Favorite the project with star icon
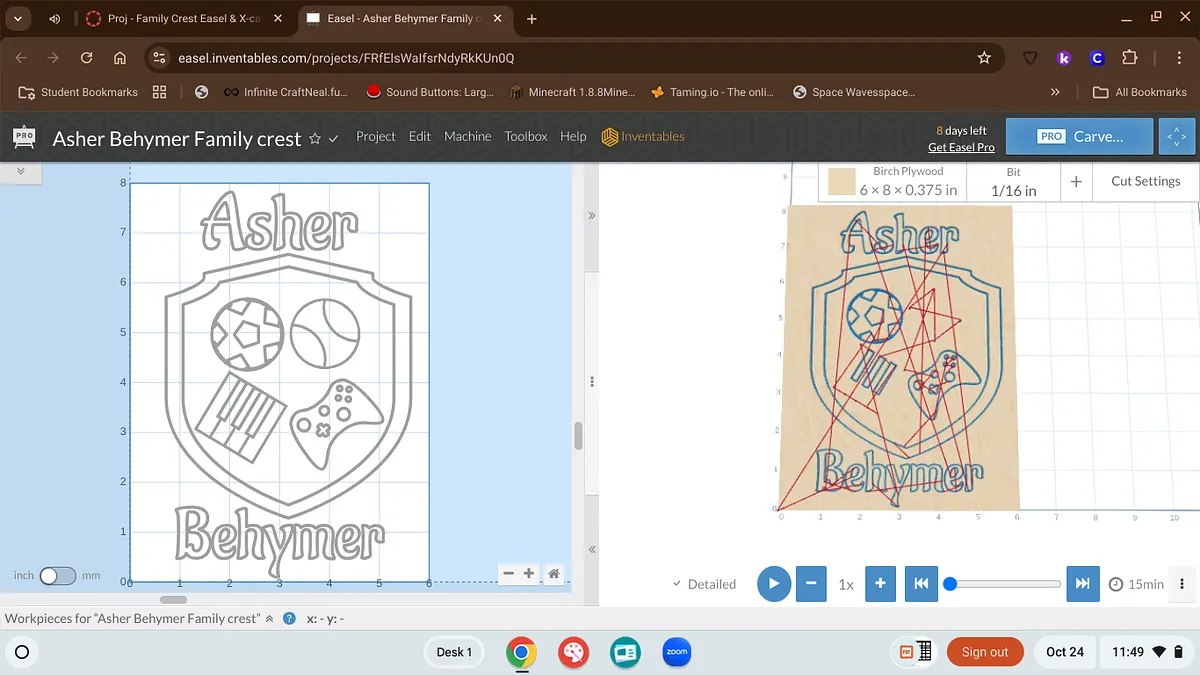Viewport: 1200px width, 675px height. [x=315, y=138]
